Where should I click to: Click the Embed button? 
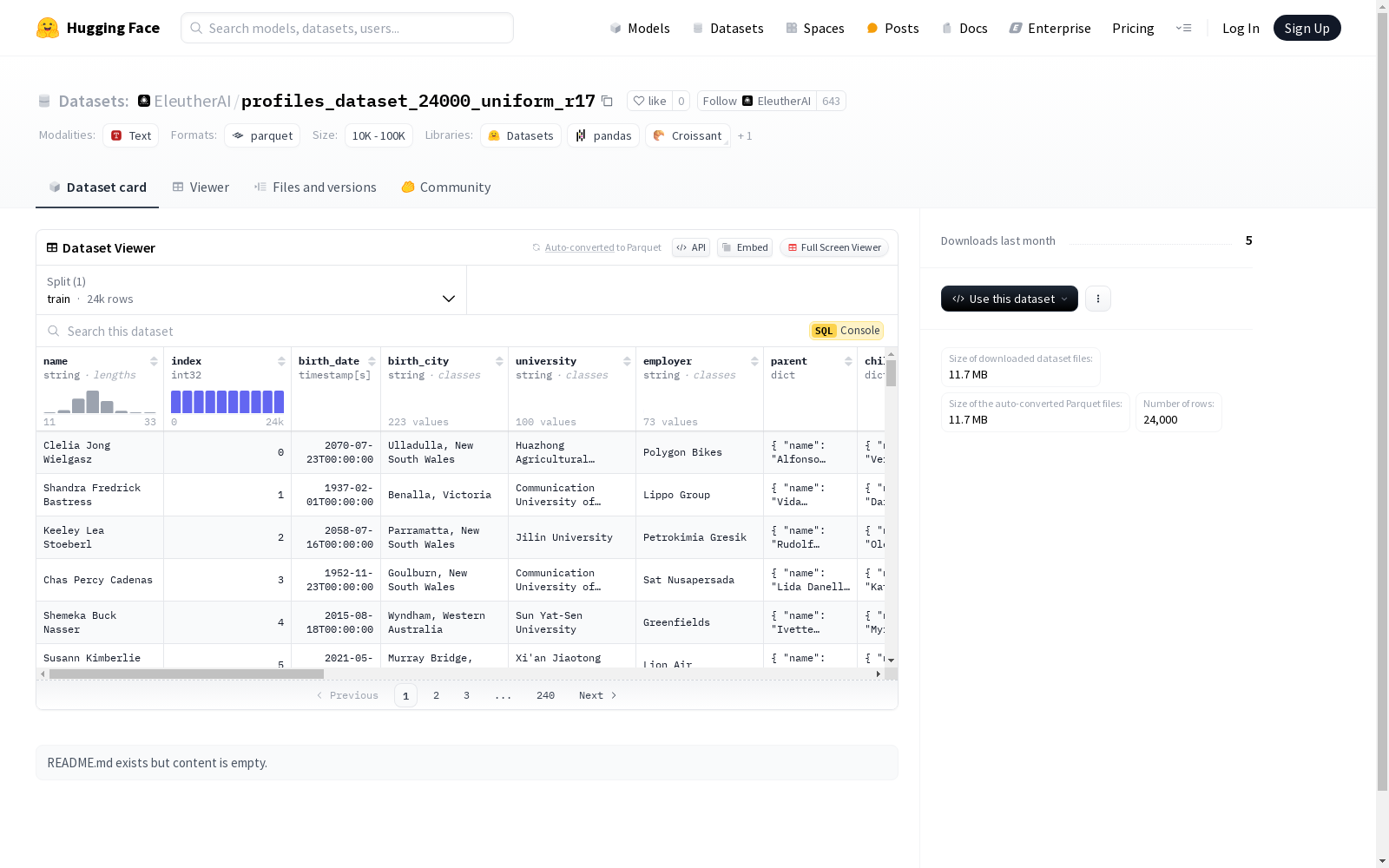(745, 247)
